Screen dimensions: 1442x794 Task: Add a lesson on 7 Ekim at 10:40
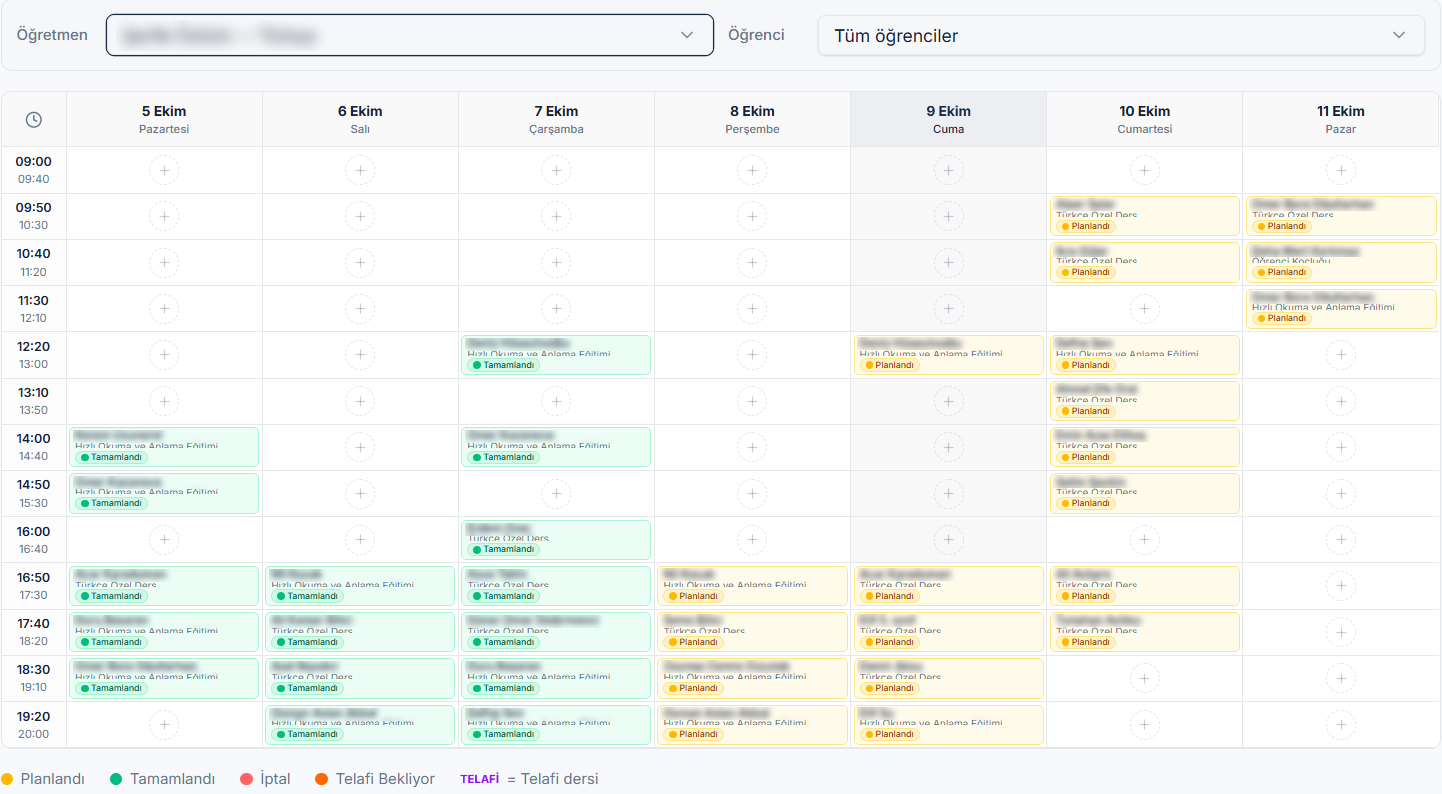point(556,262)
